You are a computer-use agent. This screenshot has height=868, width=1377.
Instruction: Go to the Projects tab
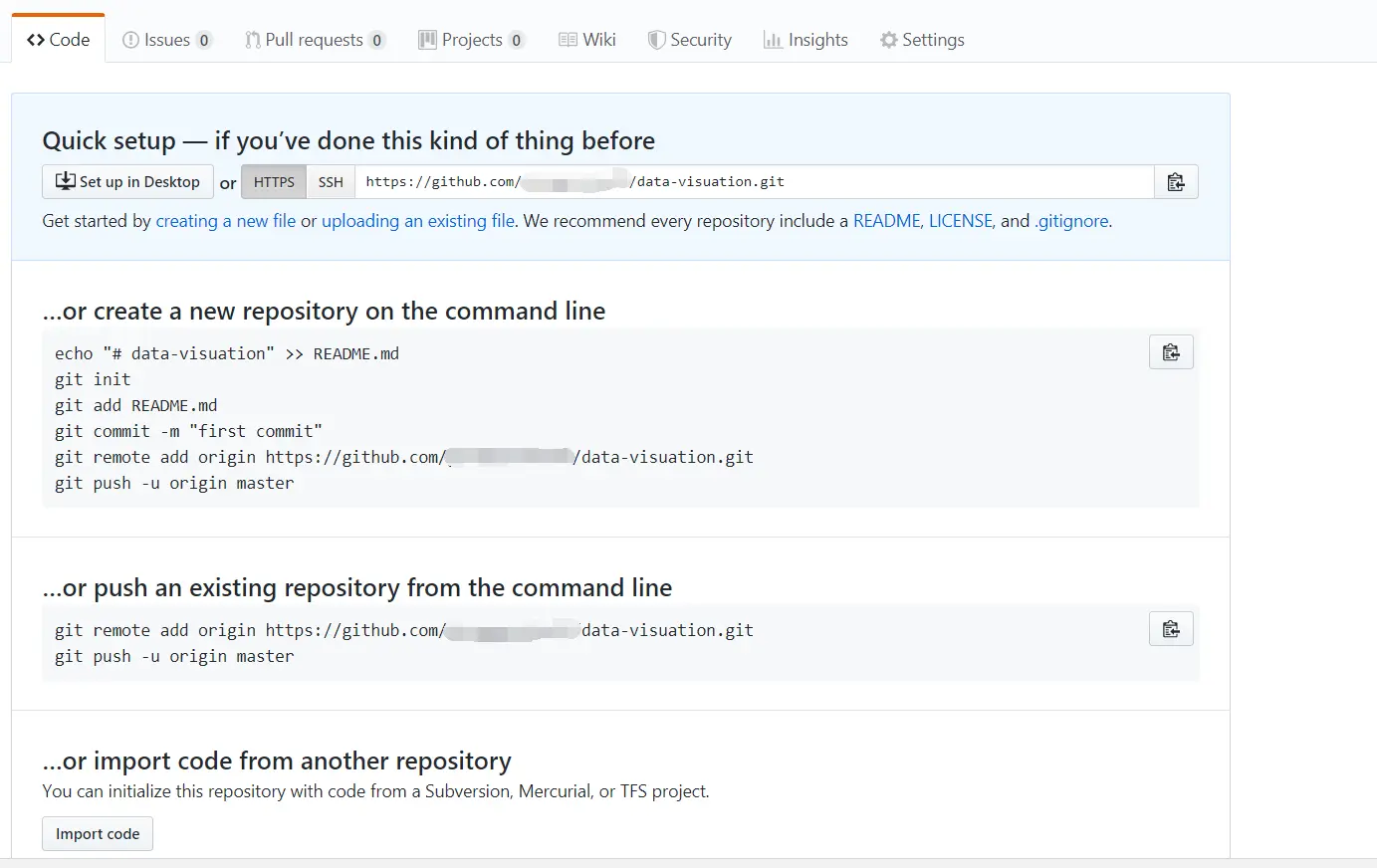pos(471,40)
